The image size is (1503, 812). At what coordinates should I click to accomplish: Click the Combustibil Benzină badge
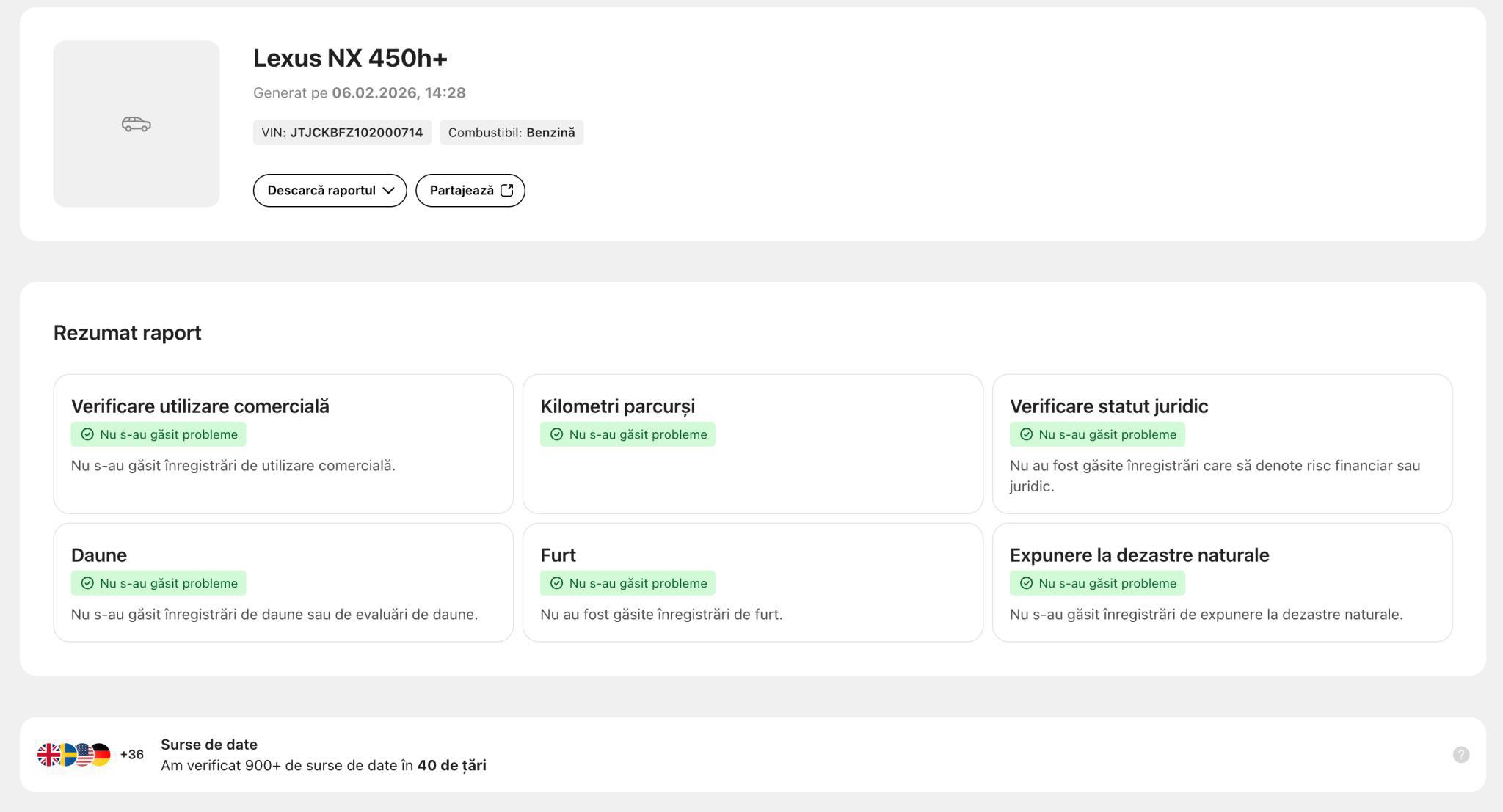pos(512,133)
